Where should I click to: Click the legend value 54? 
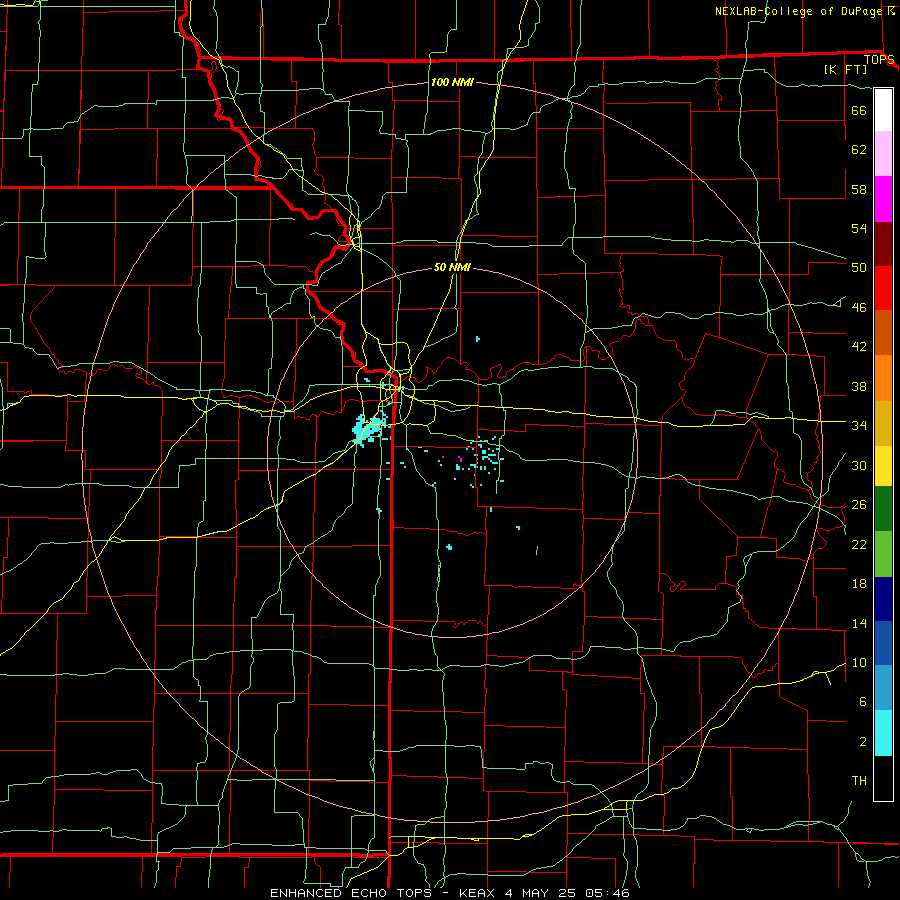coord(859,228)
